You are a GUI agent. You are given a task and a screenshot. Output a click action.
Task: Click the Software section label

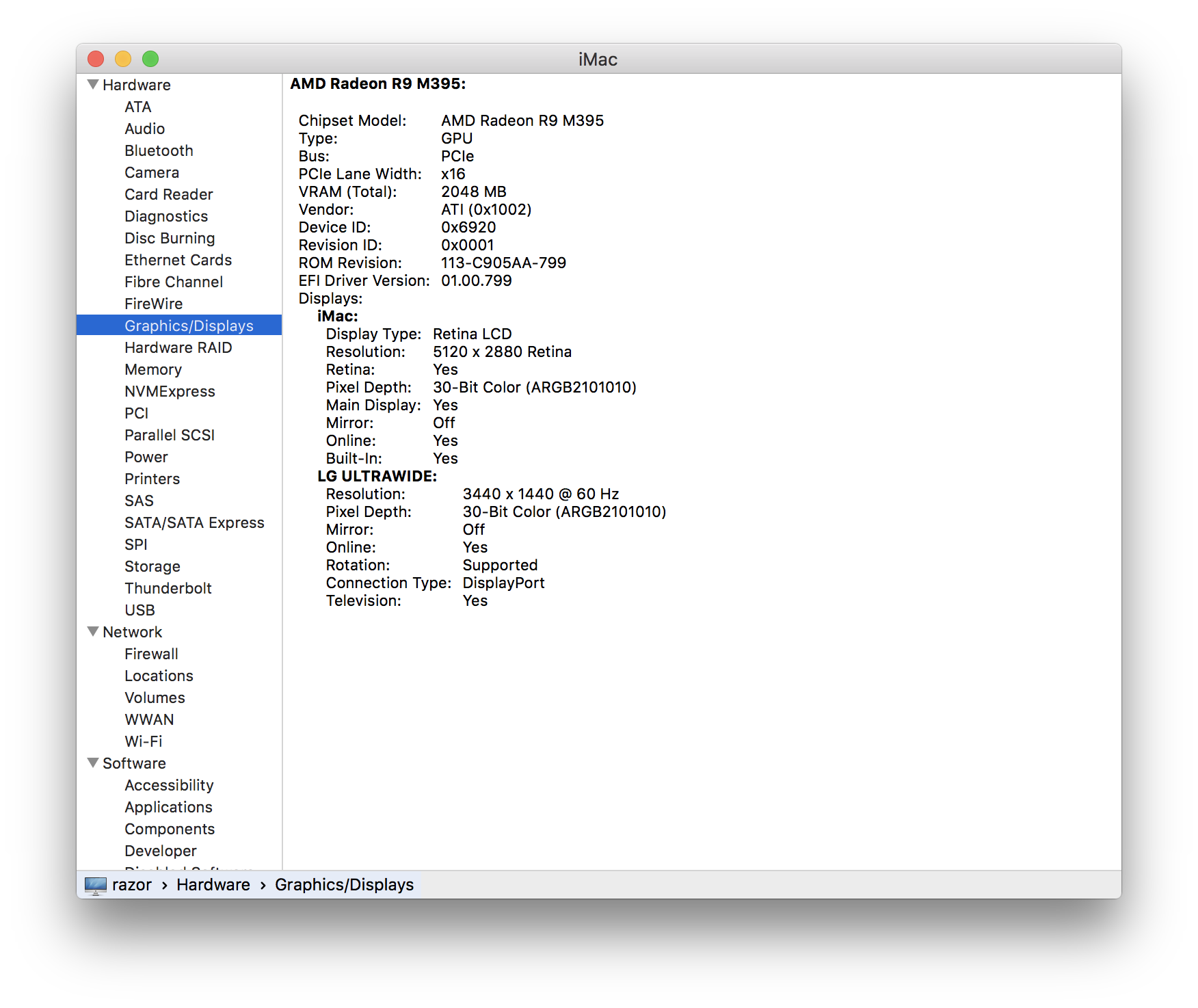pyautogui.click(x=134, y=763)
